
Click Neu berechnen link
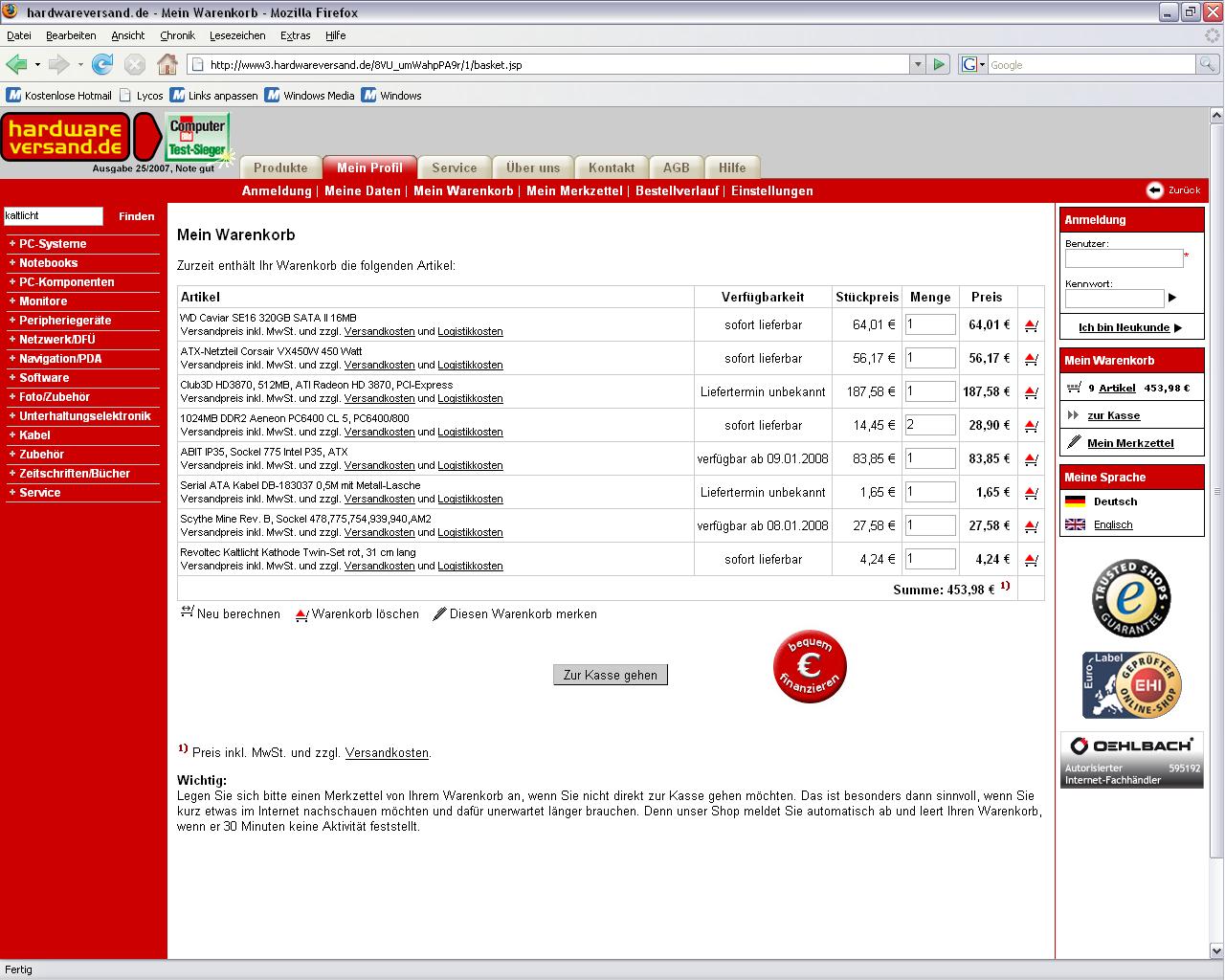(231, 613)
